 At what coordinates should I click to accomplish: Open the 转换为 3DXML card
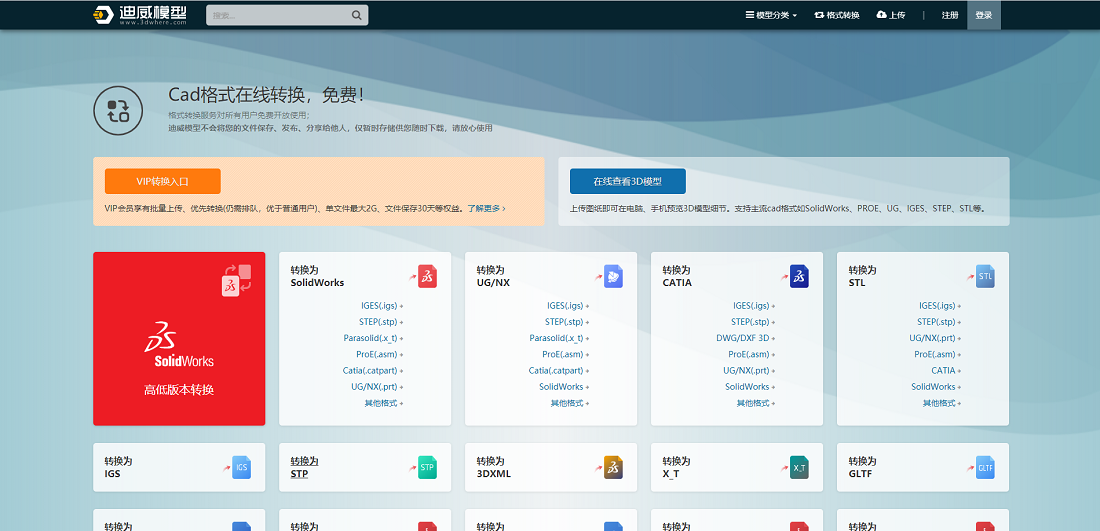tap(551, 467)
